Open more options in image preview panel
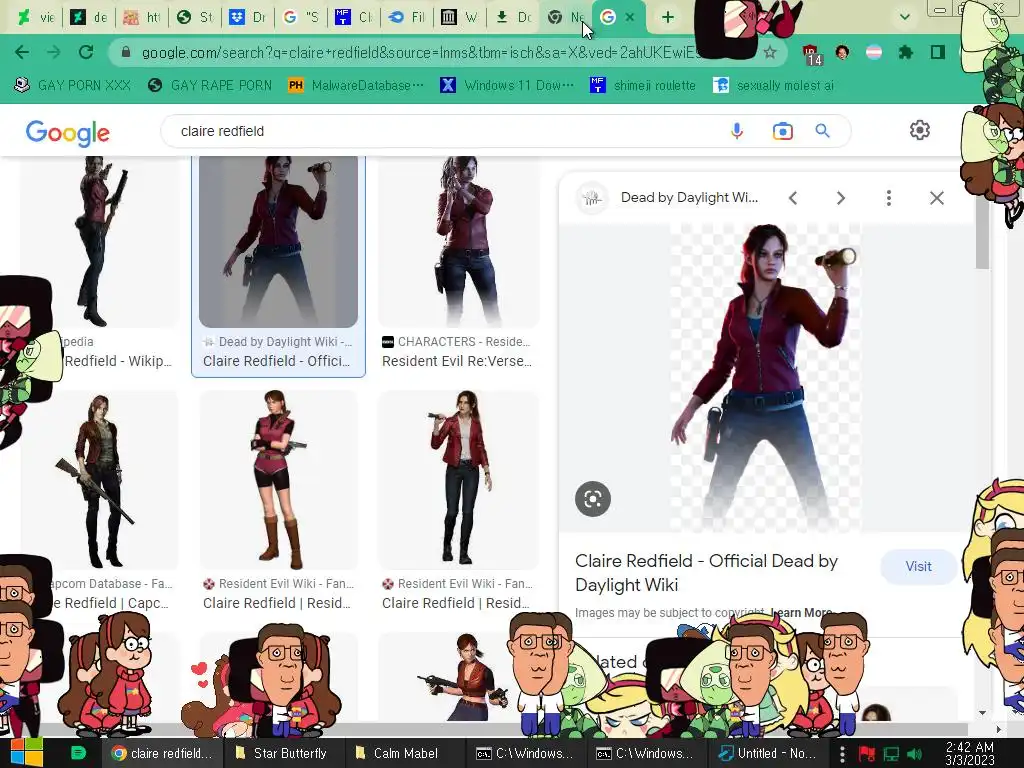The height and width of the screenshot is (768, 1024). click(889, 198)
